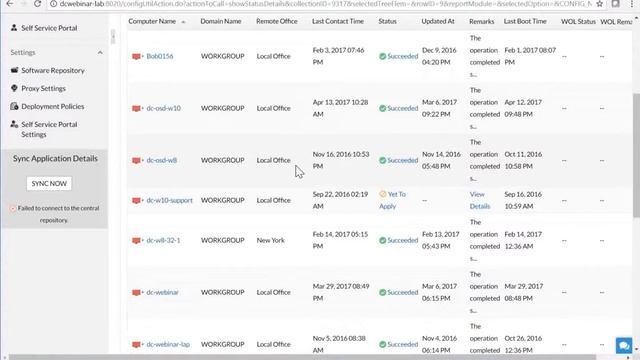Screen dimensions: 640x360
Task: Click the browser reload icon
Action: point(37,4)
